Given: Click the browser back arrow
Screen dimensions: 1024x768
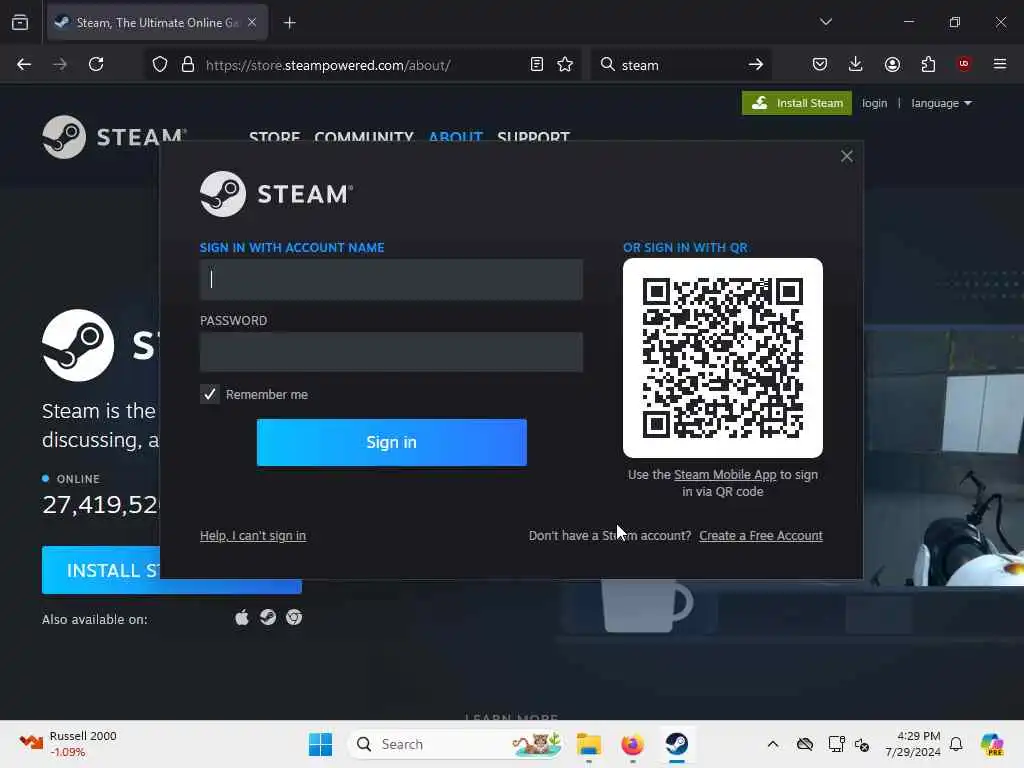Looking at the screenshot, I should pyautogui.click(x=24, y=64).
